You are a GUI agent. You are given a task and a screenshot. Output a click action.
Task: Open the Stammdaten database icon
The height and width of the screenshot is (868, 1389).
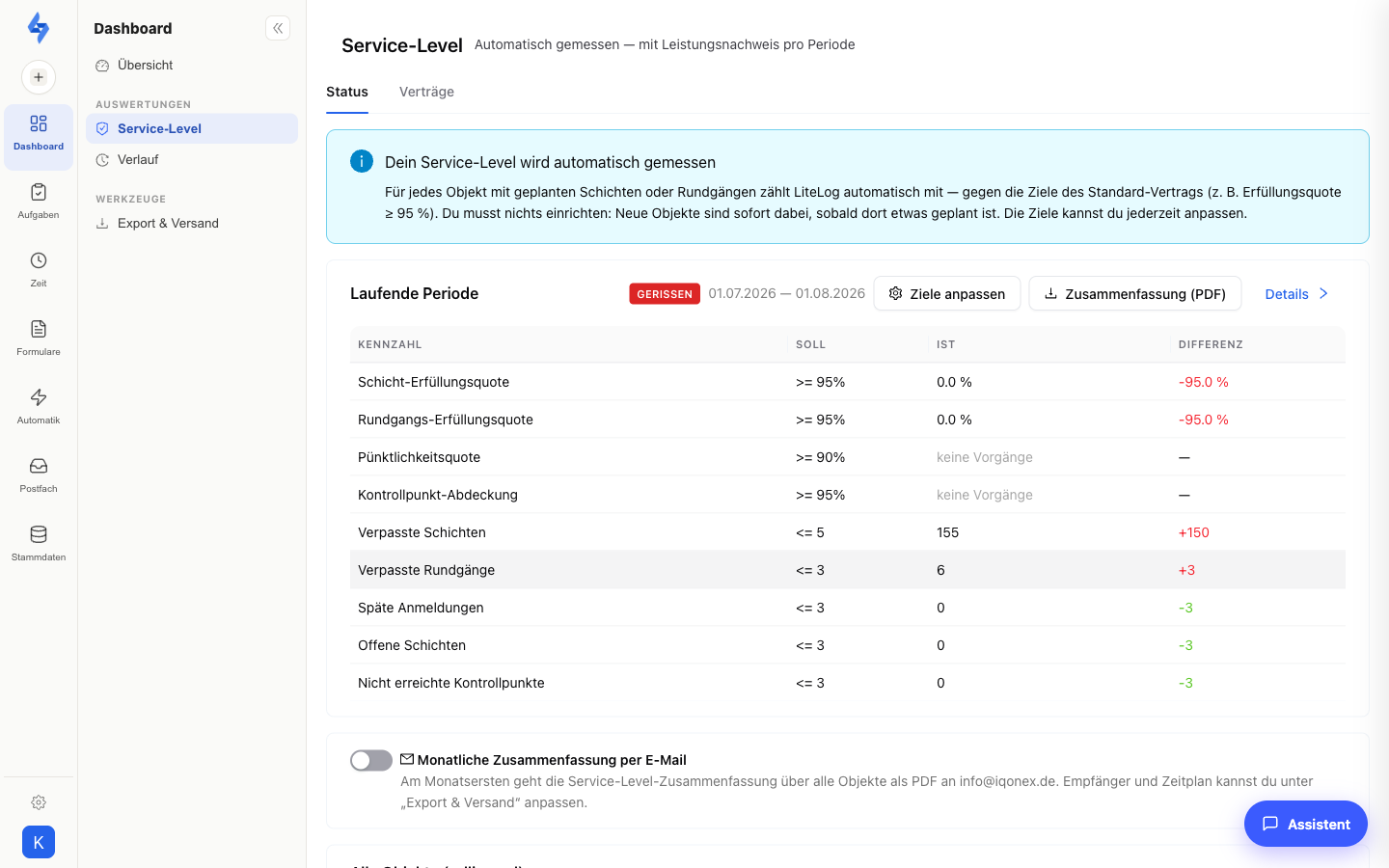pos(39,544)
